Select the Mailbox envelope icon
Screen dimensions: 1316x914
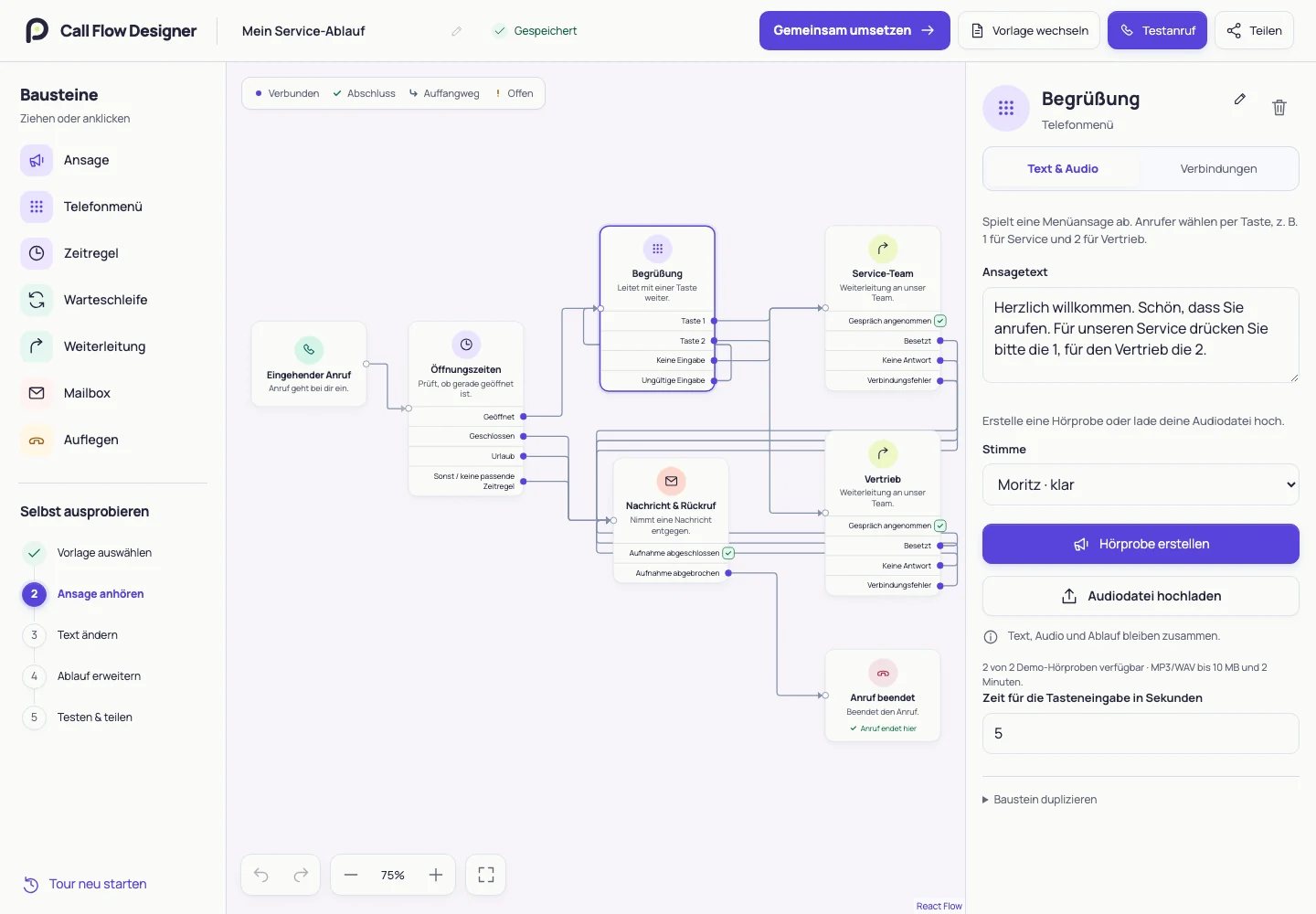[37, 393]
